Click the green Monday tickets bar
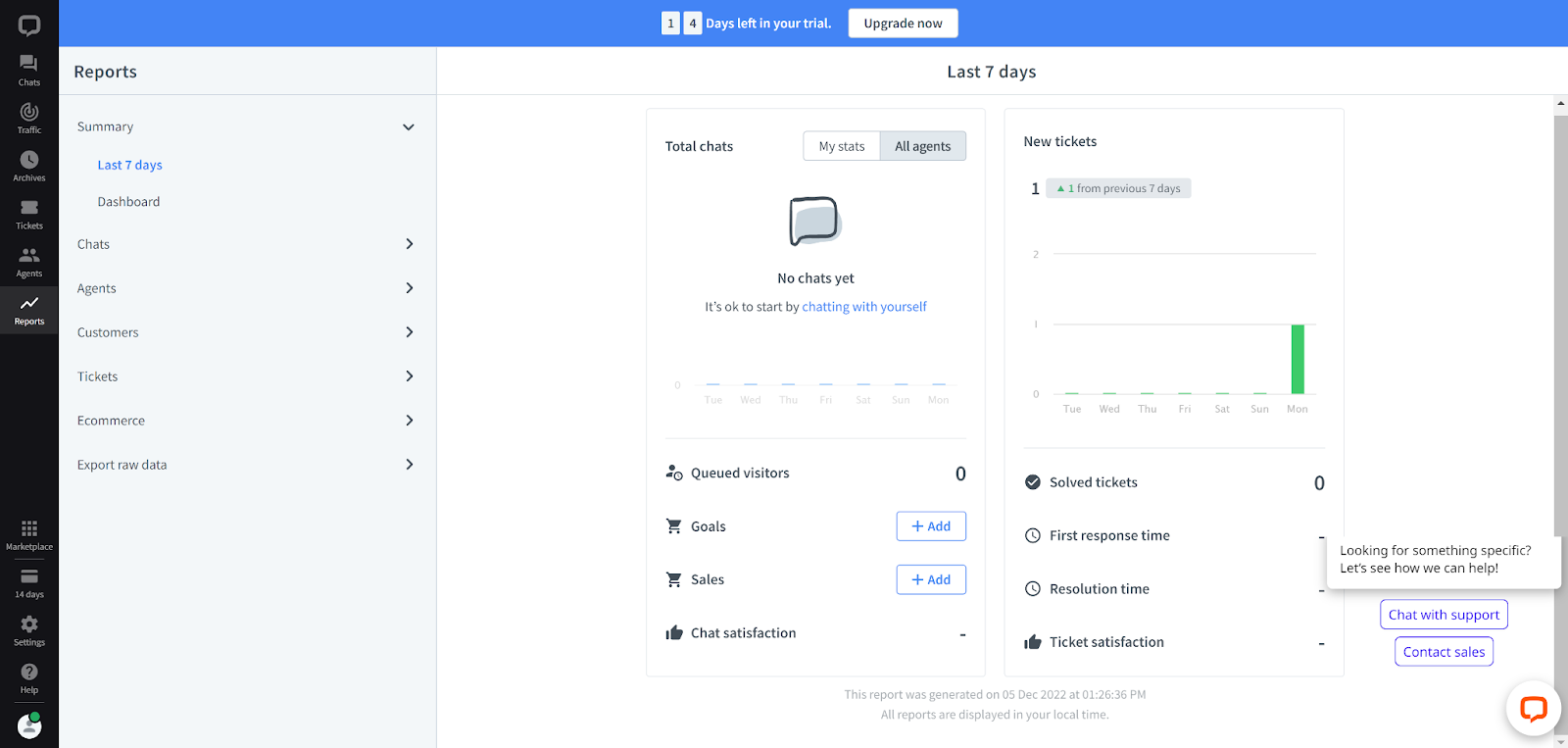This screenshot has width=1568, height=748. pyautogui.click(x=1298, y=359)
